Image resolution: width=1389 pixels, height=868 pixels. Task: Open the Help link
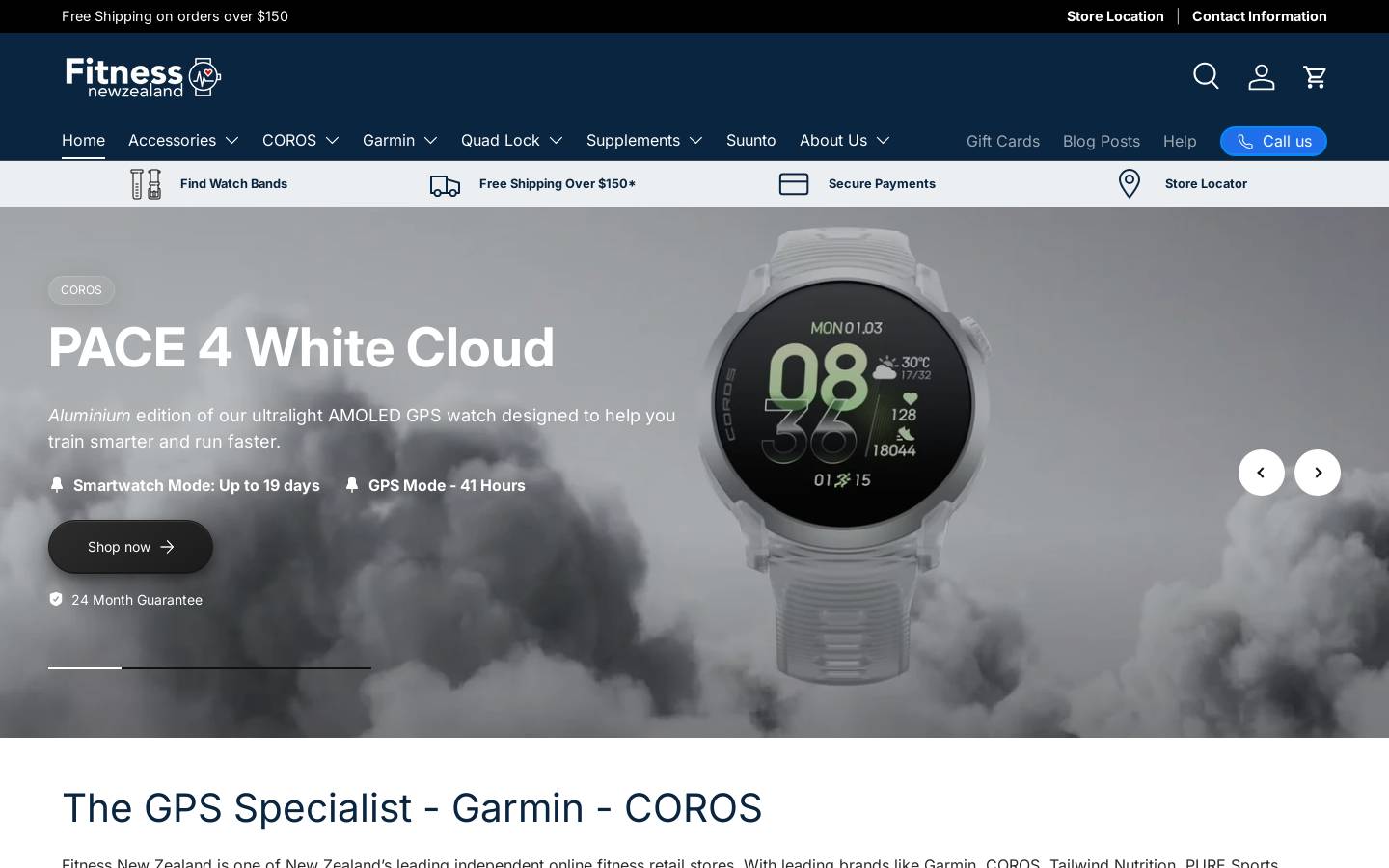point(1180,141)
